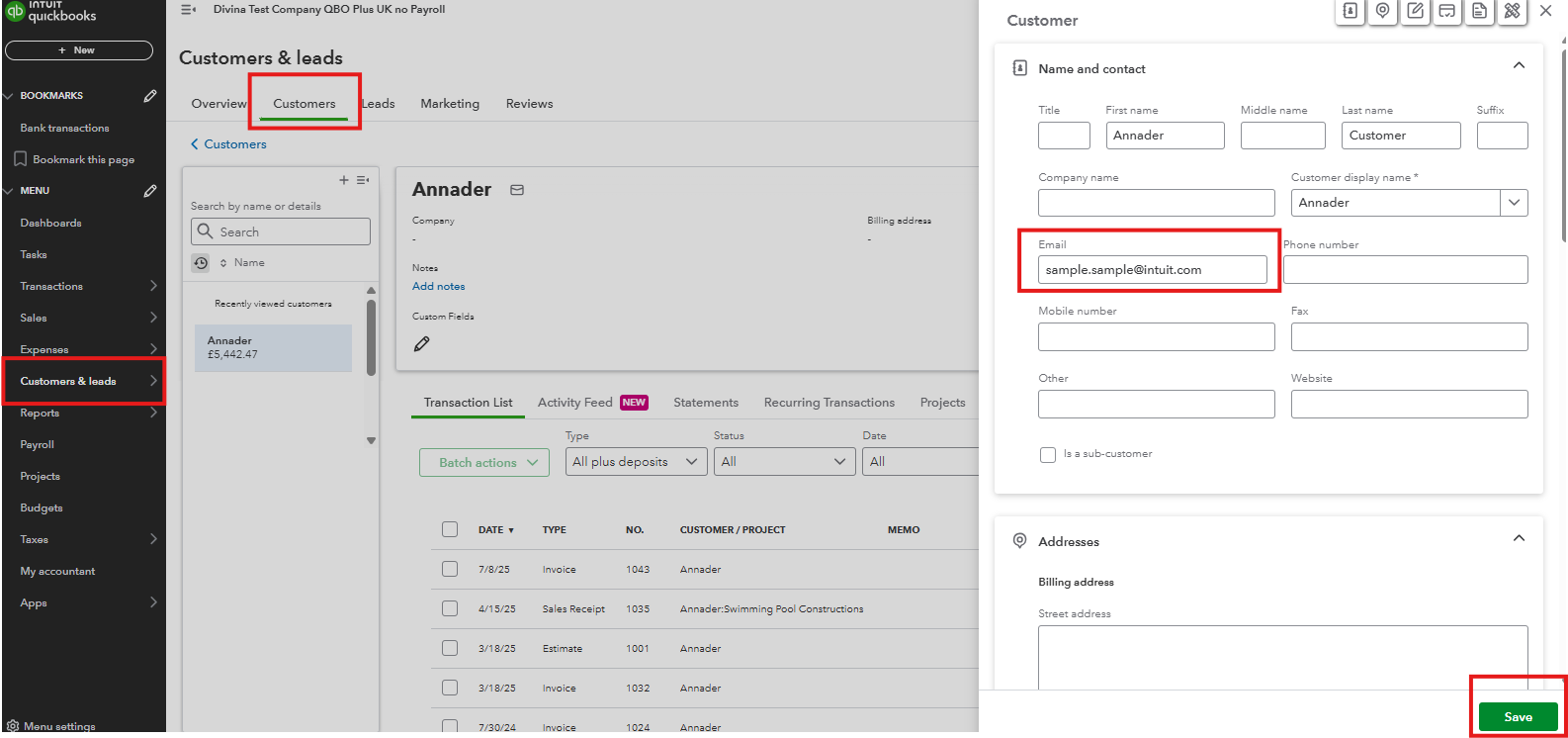This screenshot has height=738, width=1568.
Task: Open the Statements tab
Action: tap(706, 403)
